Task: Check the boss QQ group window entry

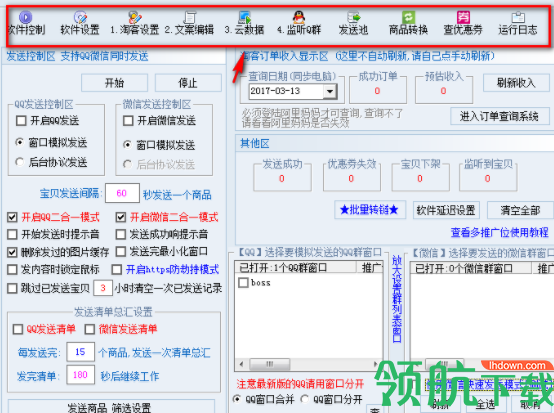Action: pos(243,283)
